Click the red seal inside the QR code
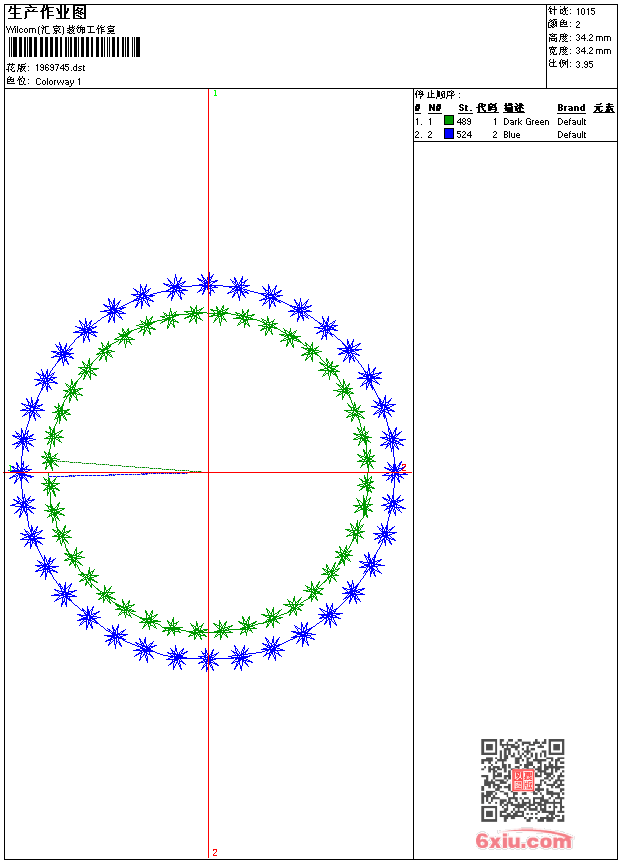Viewport: 620px width, 860px height. (x=522, y=780)
